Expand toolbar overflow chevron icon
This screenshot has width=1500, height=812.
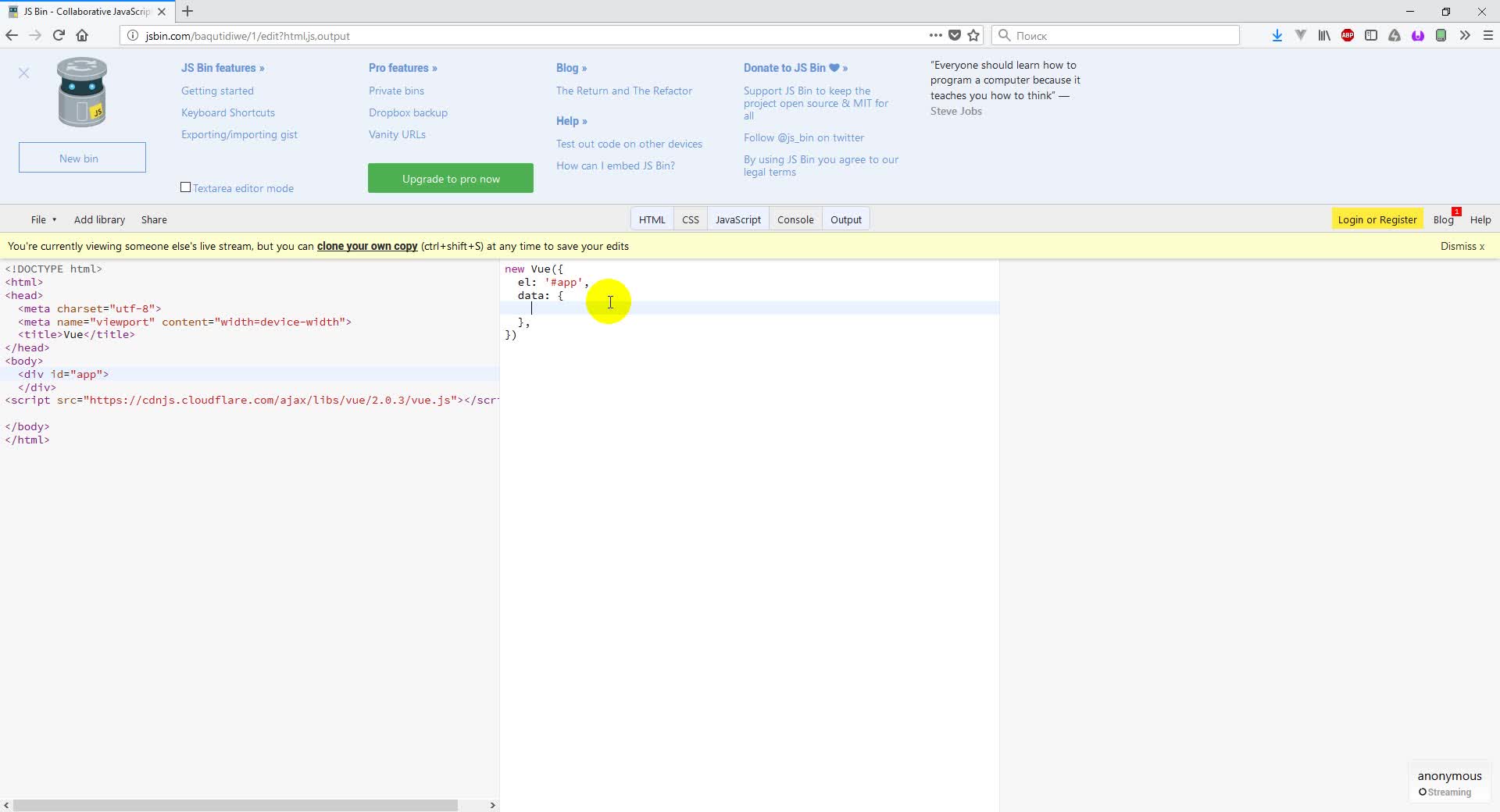pos(1465,35)
